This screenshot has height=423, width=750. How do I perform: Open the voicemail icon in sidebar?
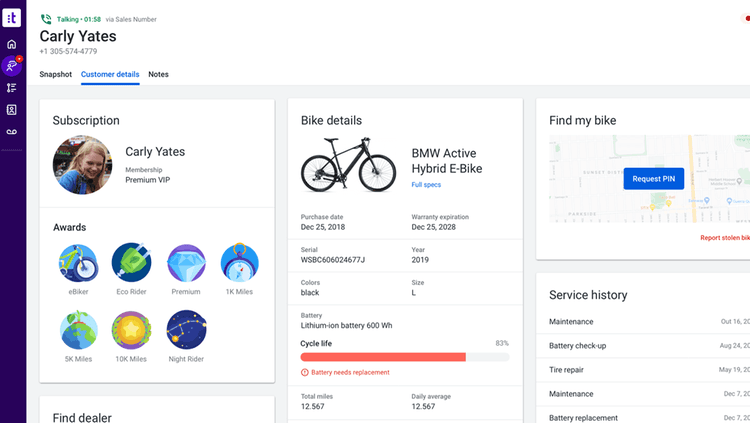(x=11, y=132)
